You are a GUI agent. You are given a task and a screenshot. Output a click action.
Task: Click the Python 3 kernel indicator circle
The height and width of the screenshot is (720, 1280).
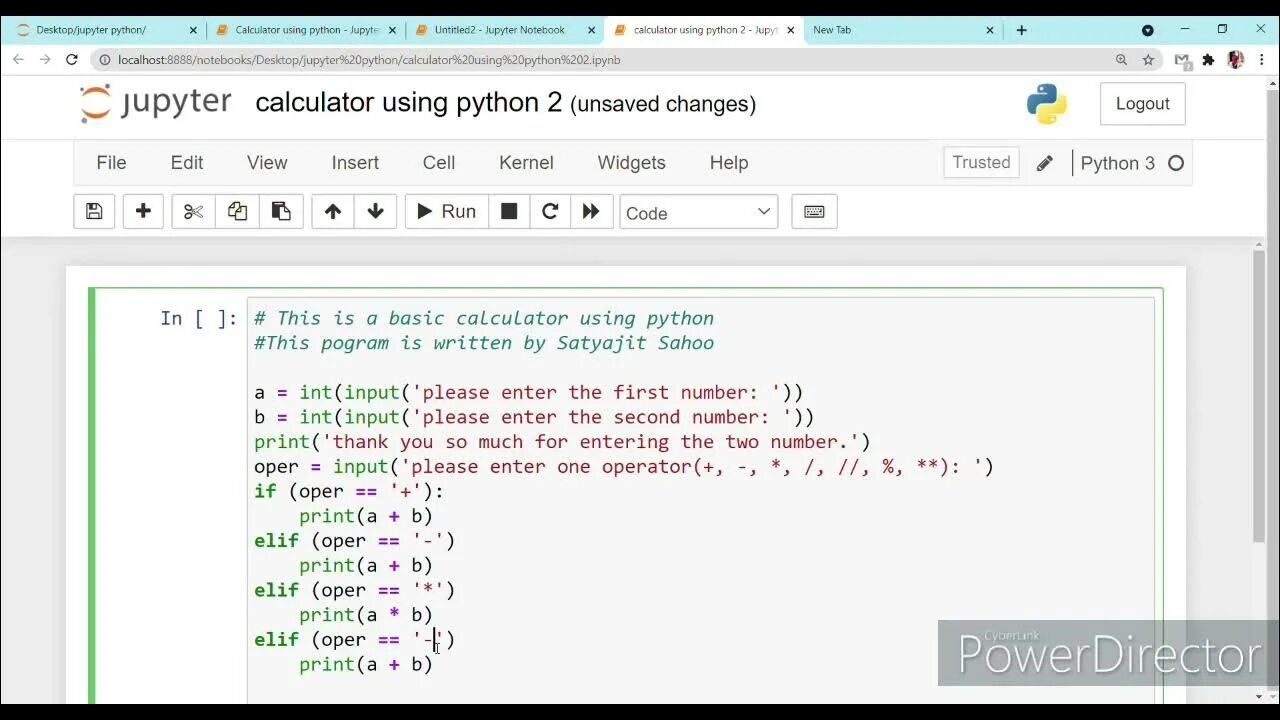coord(1176,163)
